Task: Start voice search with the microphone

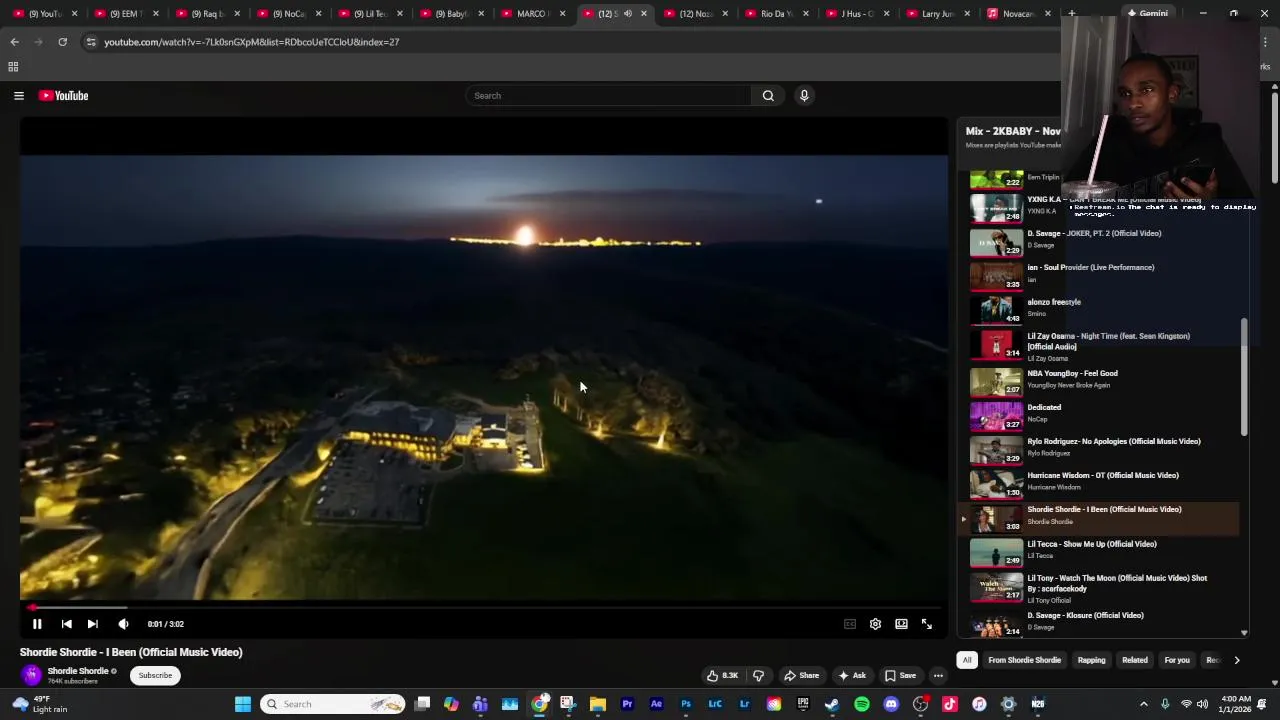Action: click(804, 96)
